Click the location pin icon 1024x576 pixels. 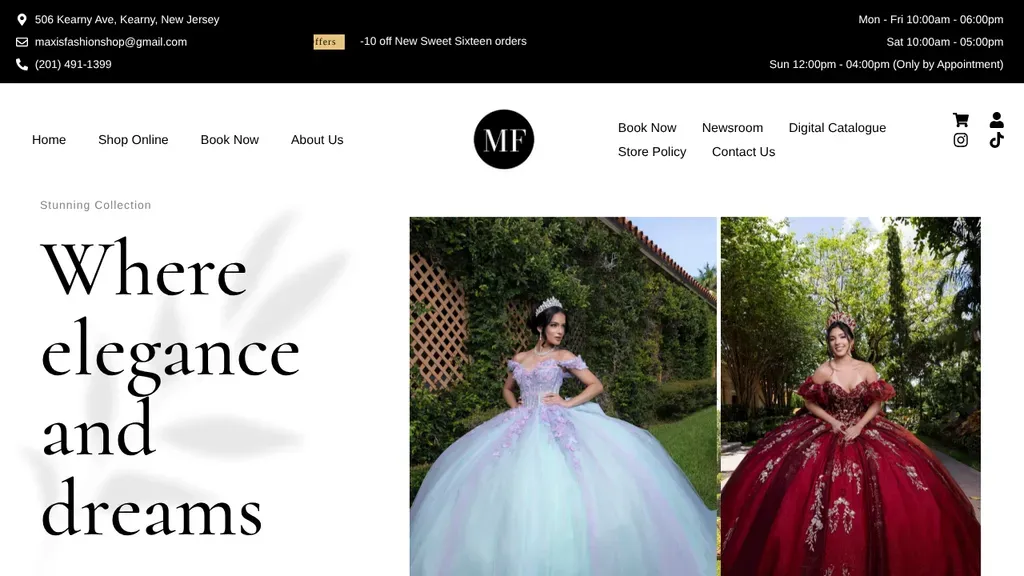point(22,20)
